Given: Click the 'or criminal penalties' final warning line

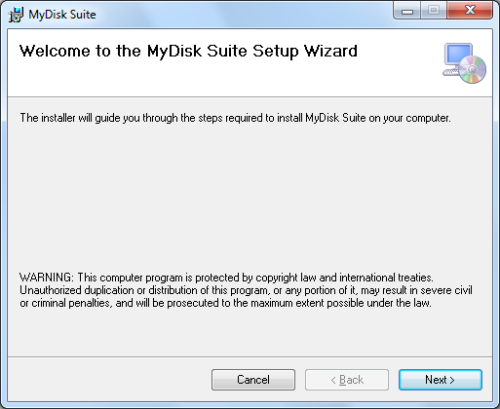Looking at the screenshot, I should click(x=225, y=303).
